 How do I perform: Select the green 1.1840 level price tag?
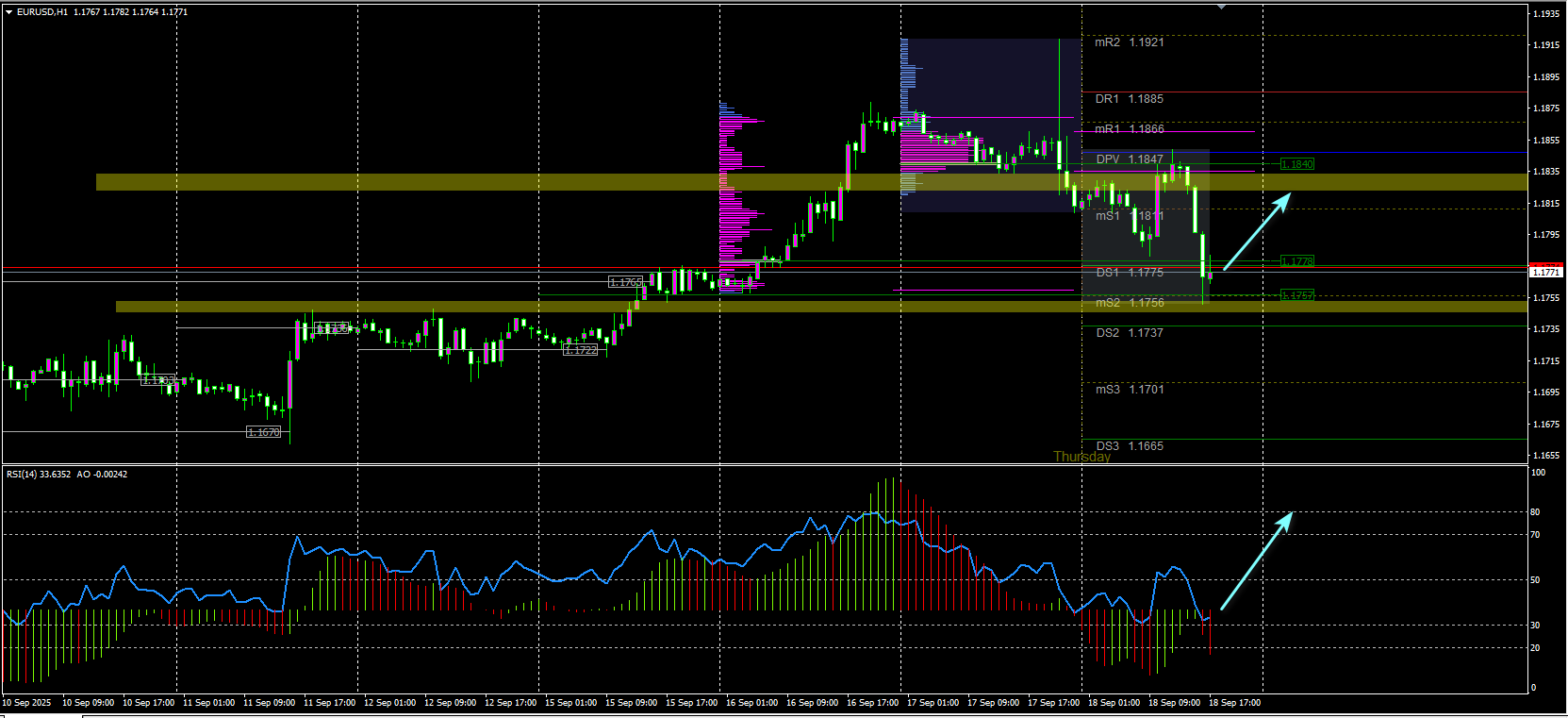(1296, 164)
